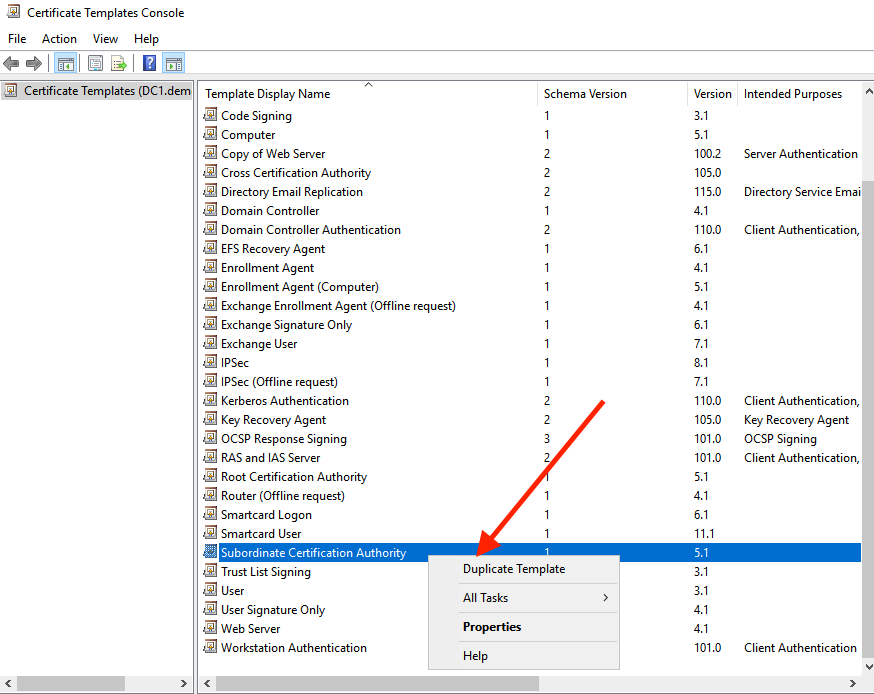Viewport: 874px width, 694px height.
Task: Click the Template Display Name sort arrow
Action: (369, 85)
